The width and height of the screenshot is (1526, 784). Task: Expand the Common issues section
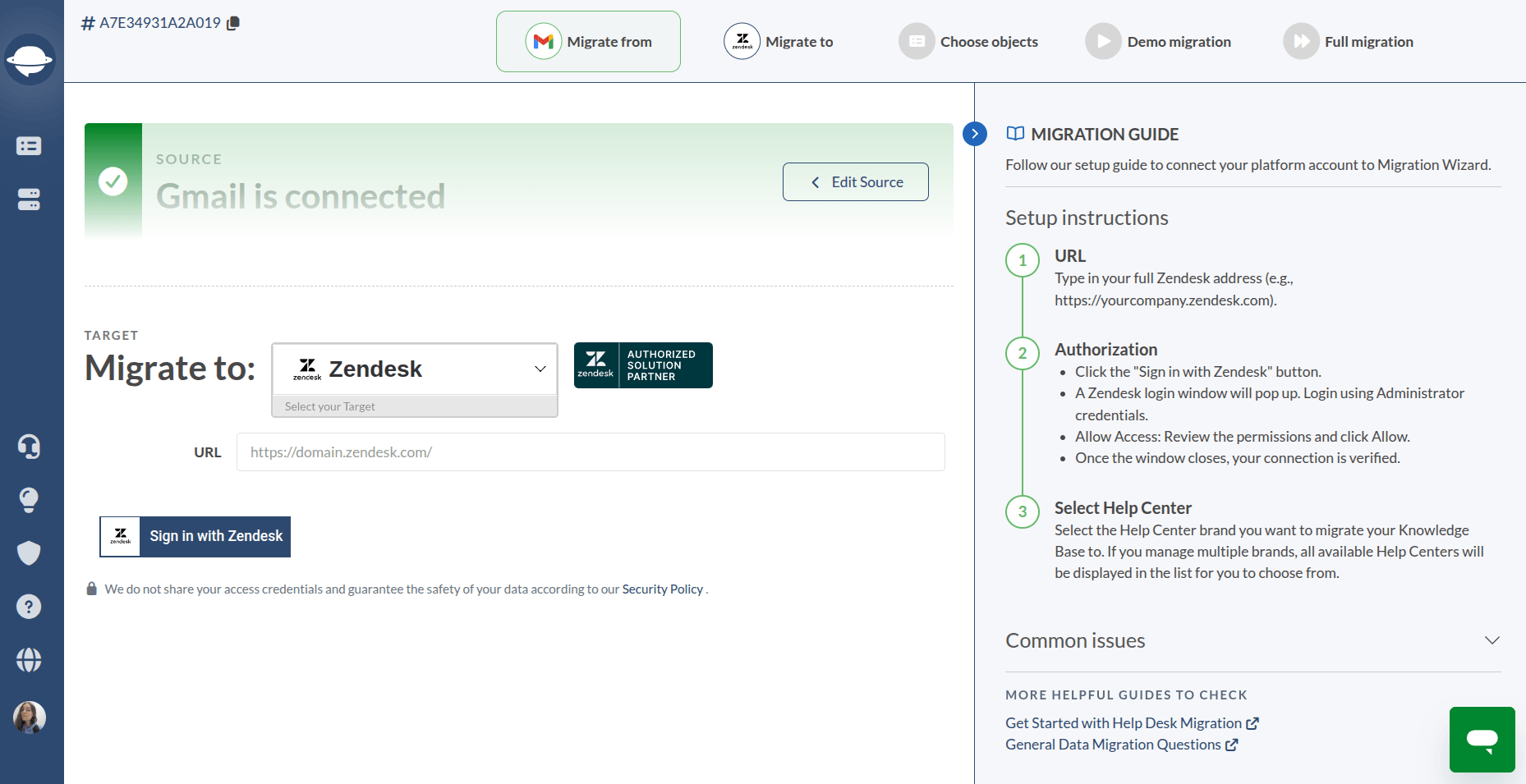coord(1253,640)
